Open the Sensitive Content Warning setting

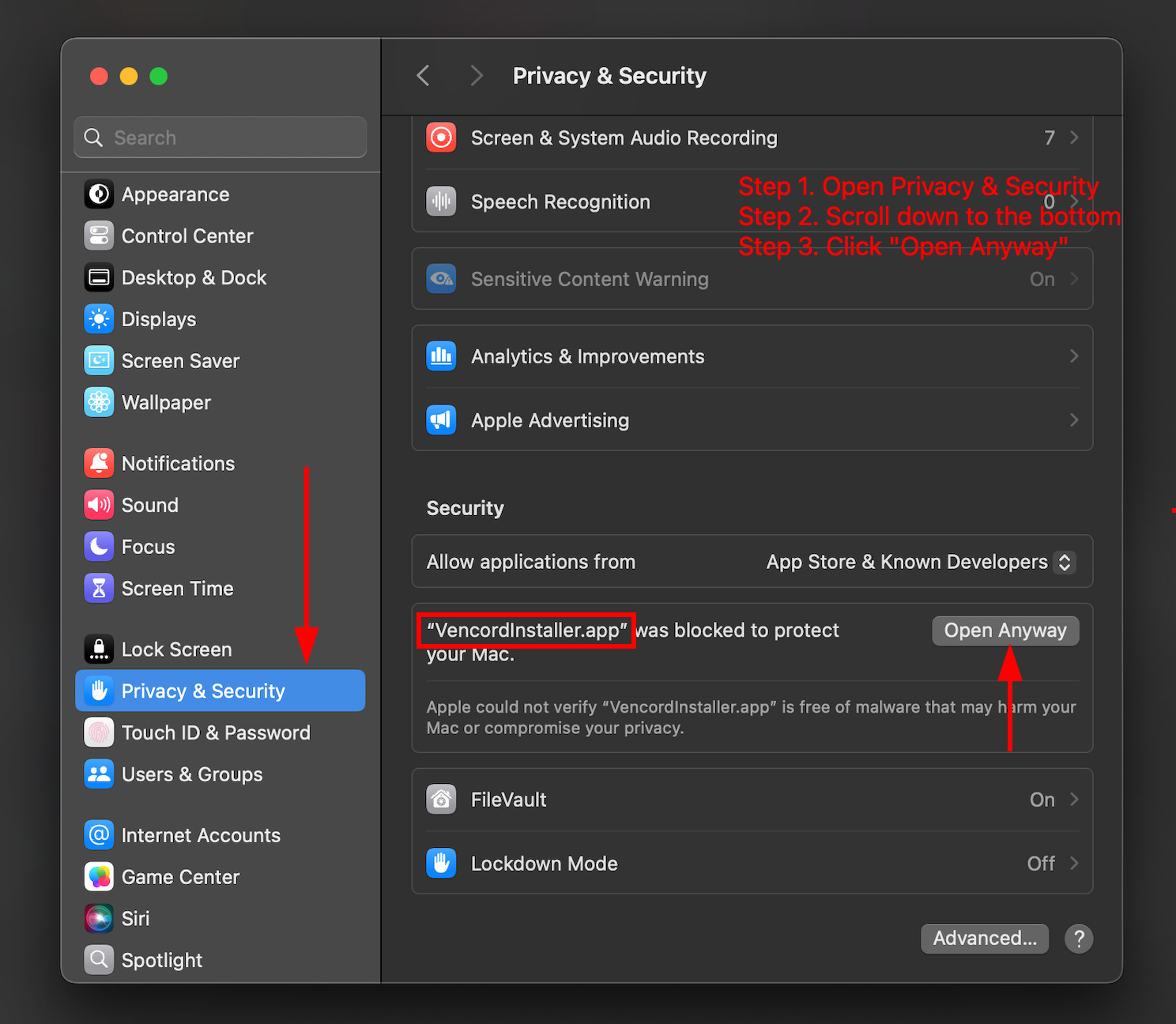751,279
